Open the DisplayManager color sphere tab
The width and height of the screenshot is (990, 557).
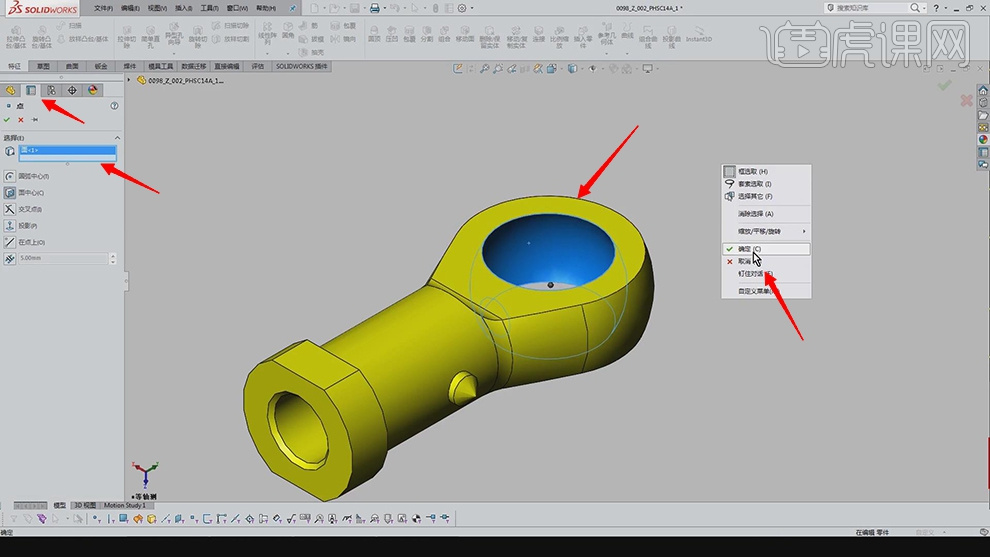93,90
